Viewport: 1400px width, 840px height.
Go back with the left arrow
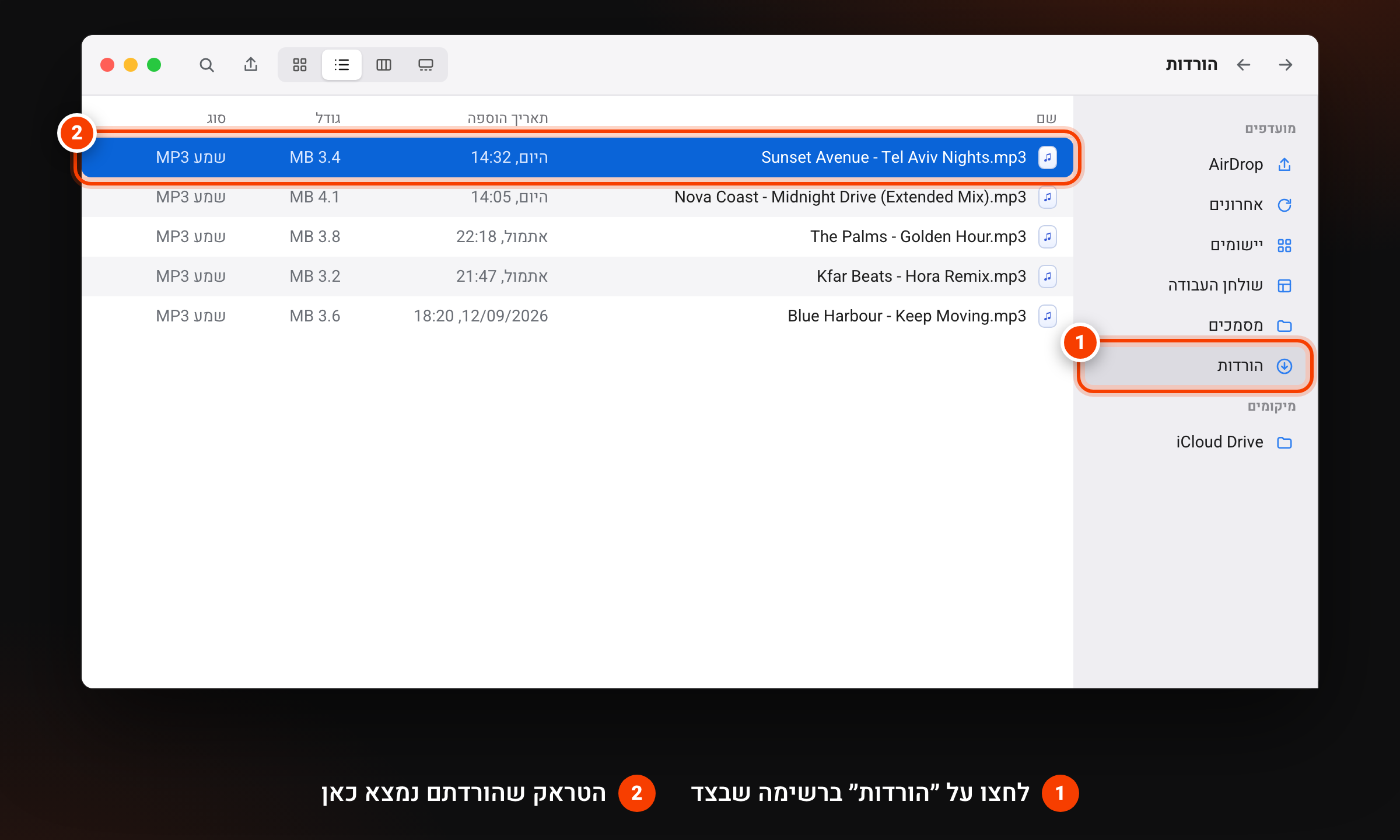point(1244,65)
